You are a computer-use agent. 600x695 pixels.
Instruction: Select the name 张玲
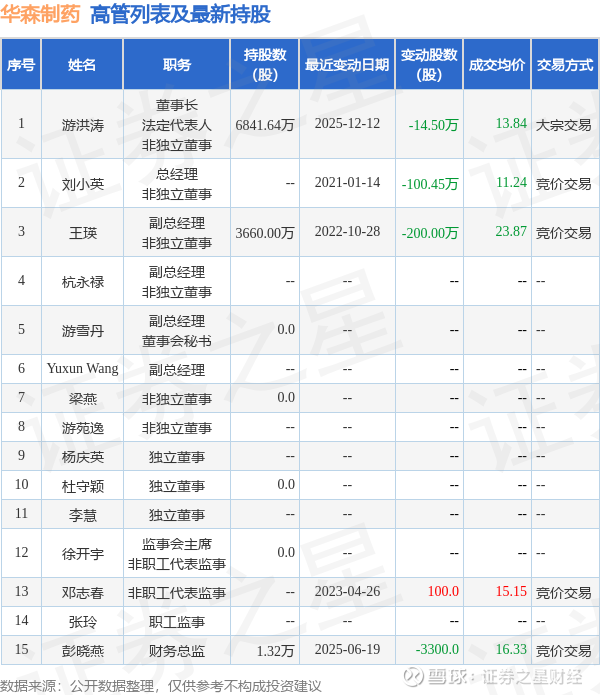tap(82, 622)
